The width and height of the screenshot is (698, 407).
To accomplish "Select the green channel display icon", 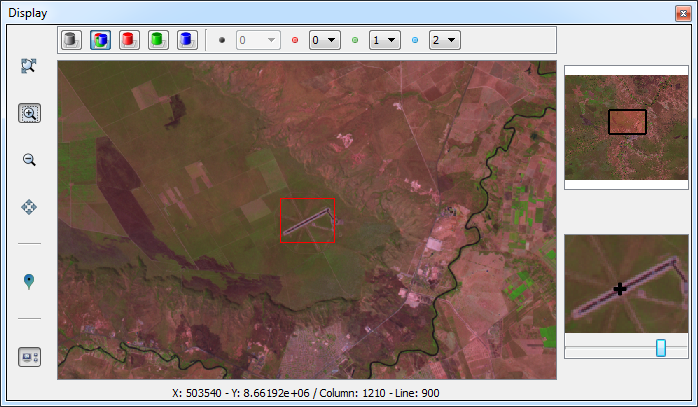I will [157, 40].
